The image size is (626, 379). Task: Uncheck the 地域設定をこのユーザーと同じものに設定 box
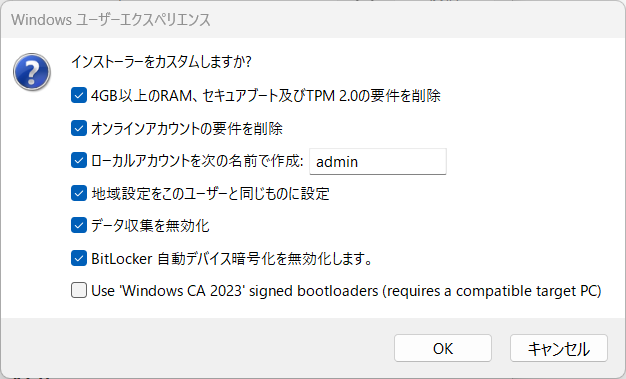[79, 193]
